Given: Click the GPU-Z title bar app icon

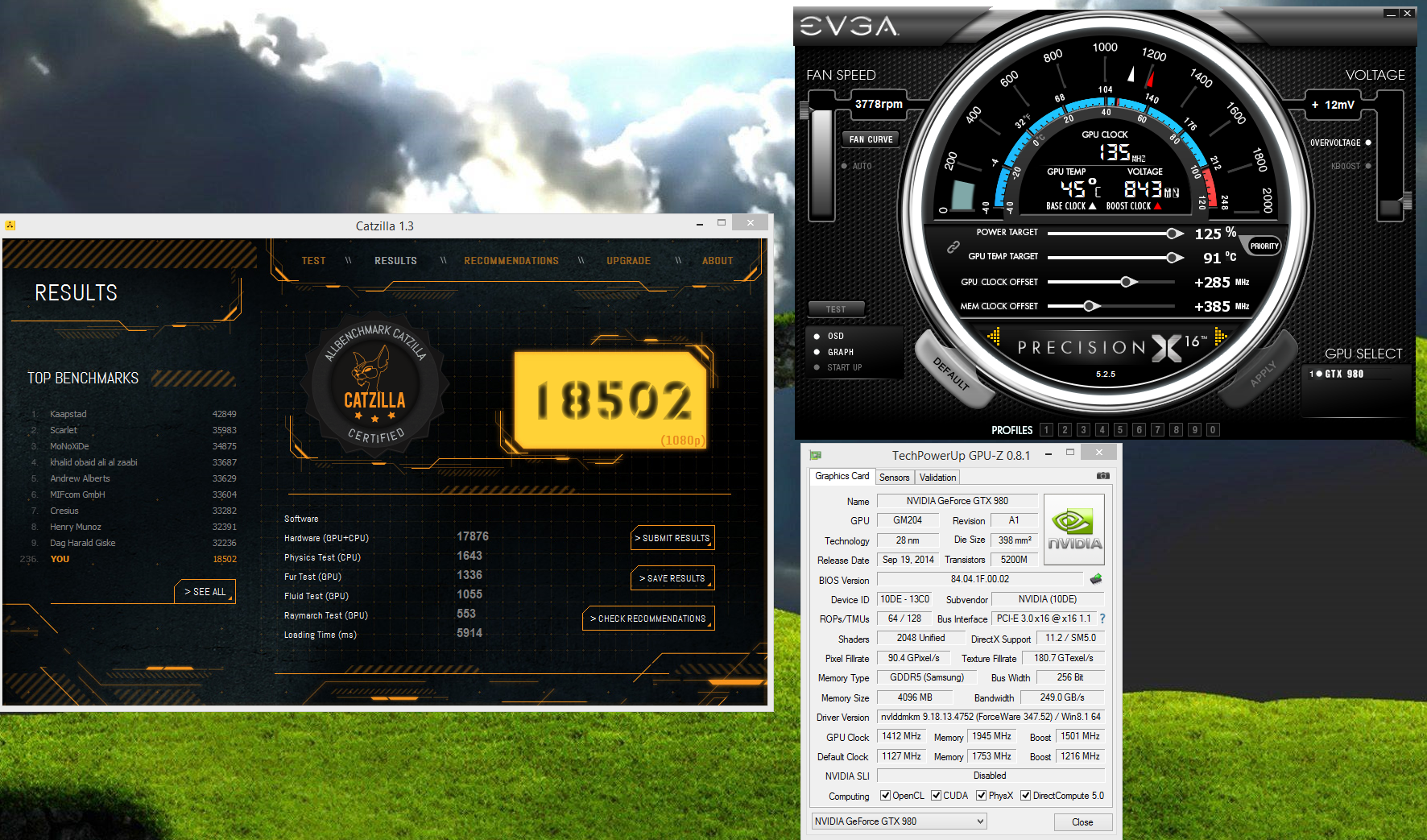Looking at the screenshot, I should (x=816, y=455).
